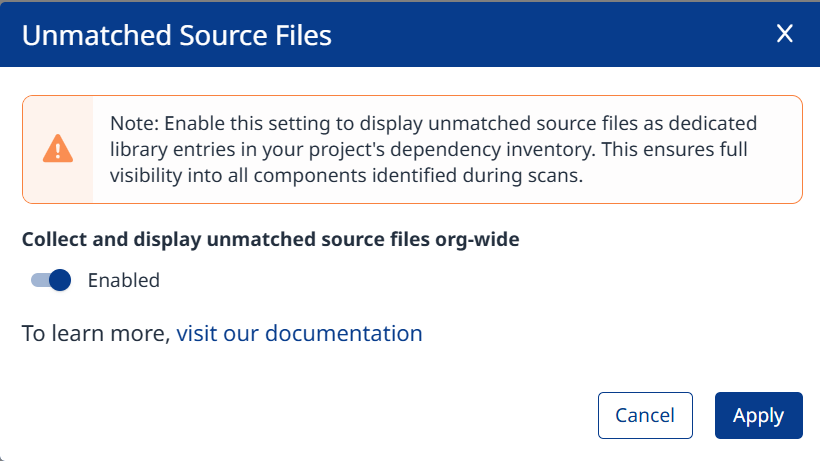Disable the unmatched source files toggle
The height and width of the screenshot is (461, 820).
point(51,280)
